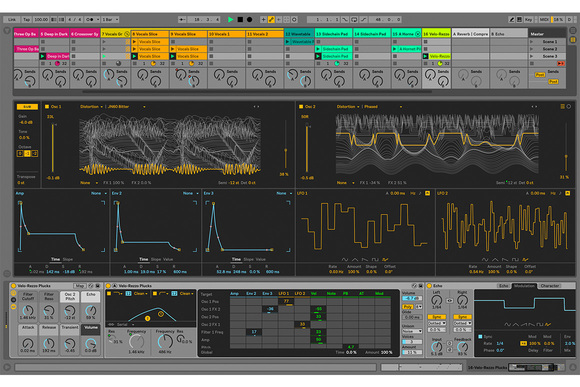Viewport: 580px width, 387px height.
Task: Toggle the Link button
Action: 12,19
